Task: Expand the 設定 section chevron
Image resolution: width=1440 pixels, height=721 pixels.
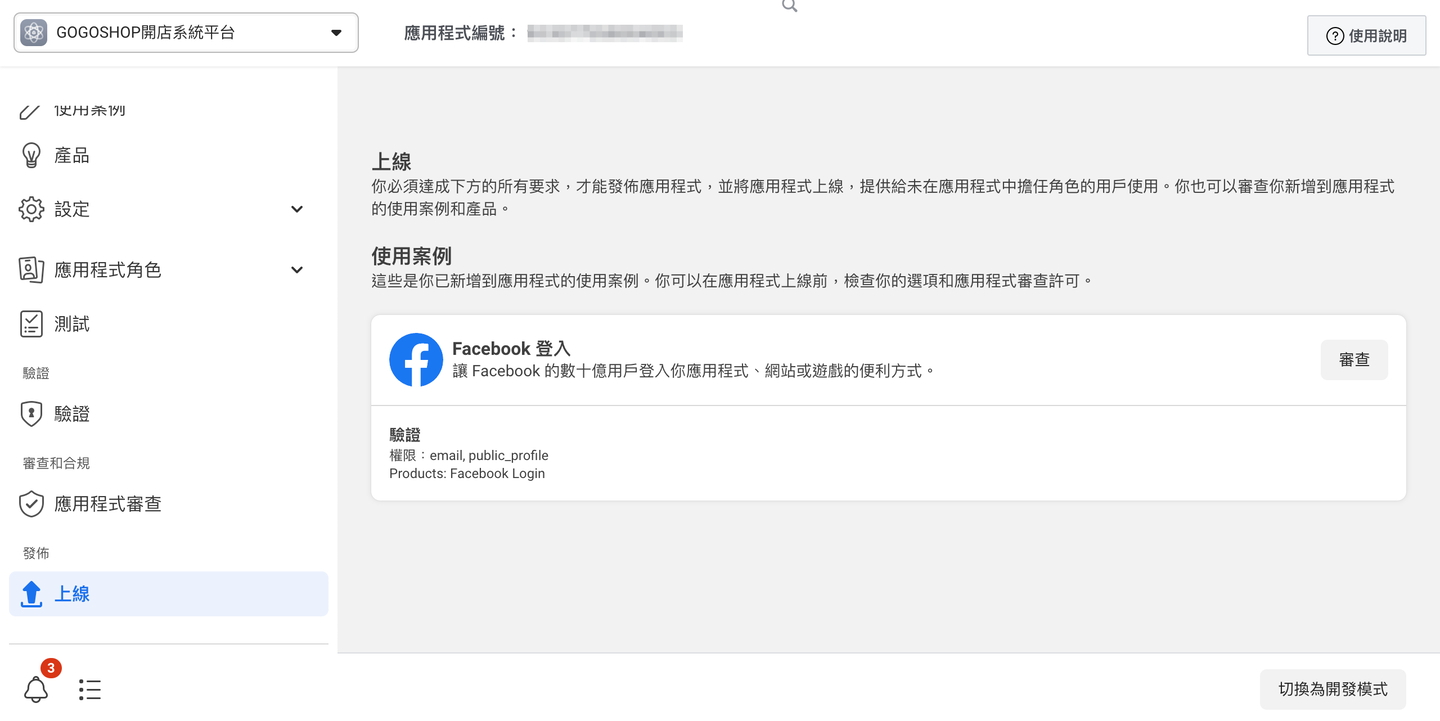Action: pyautogui.click(x=297, y=209)
